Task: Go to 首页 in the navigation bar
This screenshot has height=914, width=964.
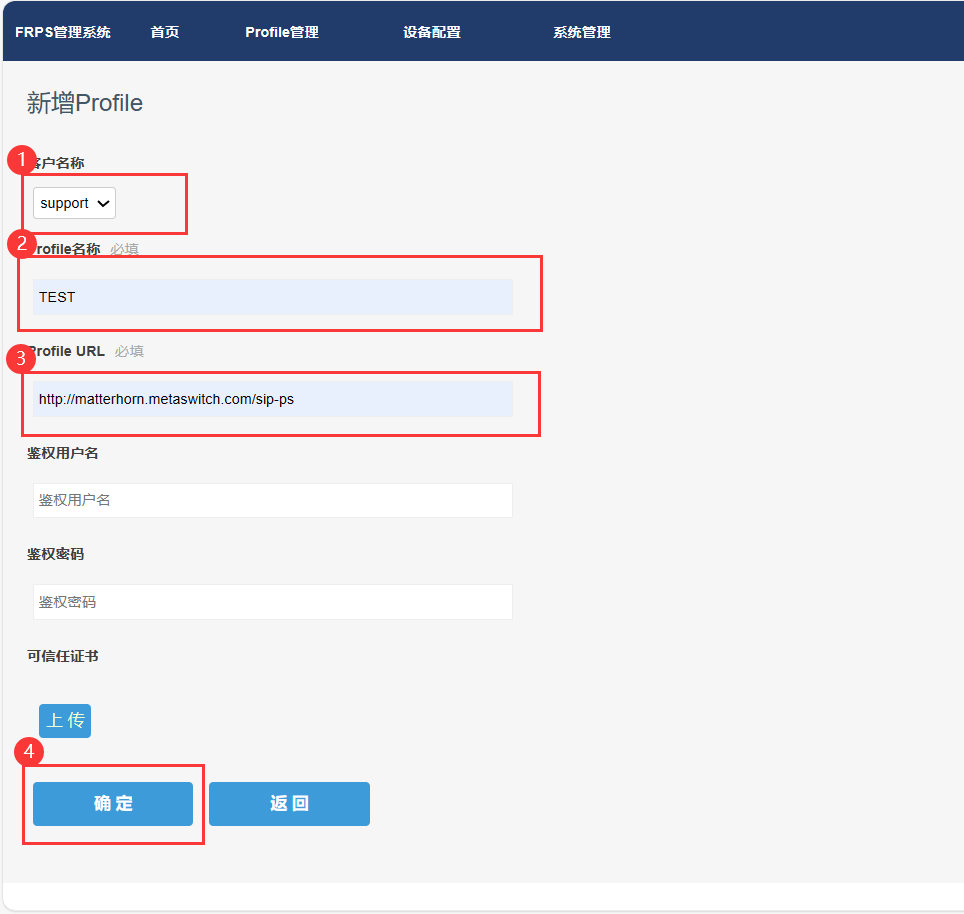Action: 165,32
